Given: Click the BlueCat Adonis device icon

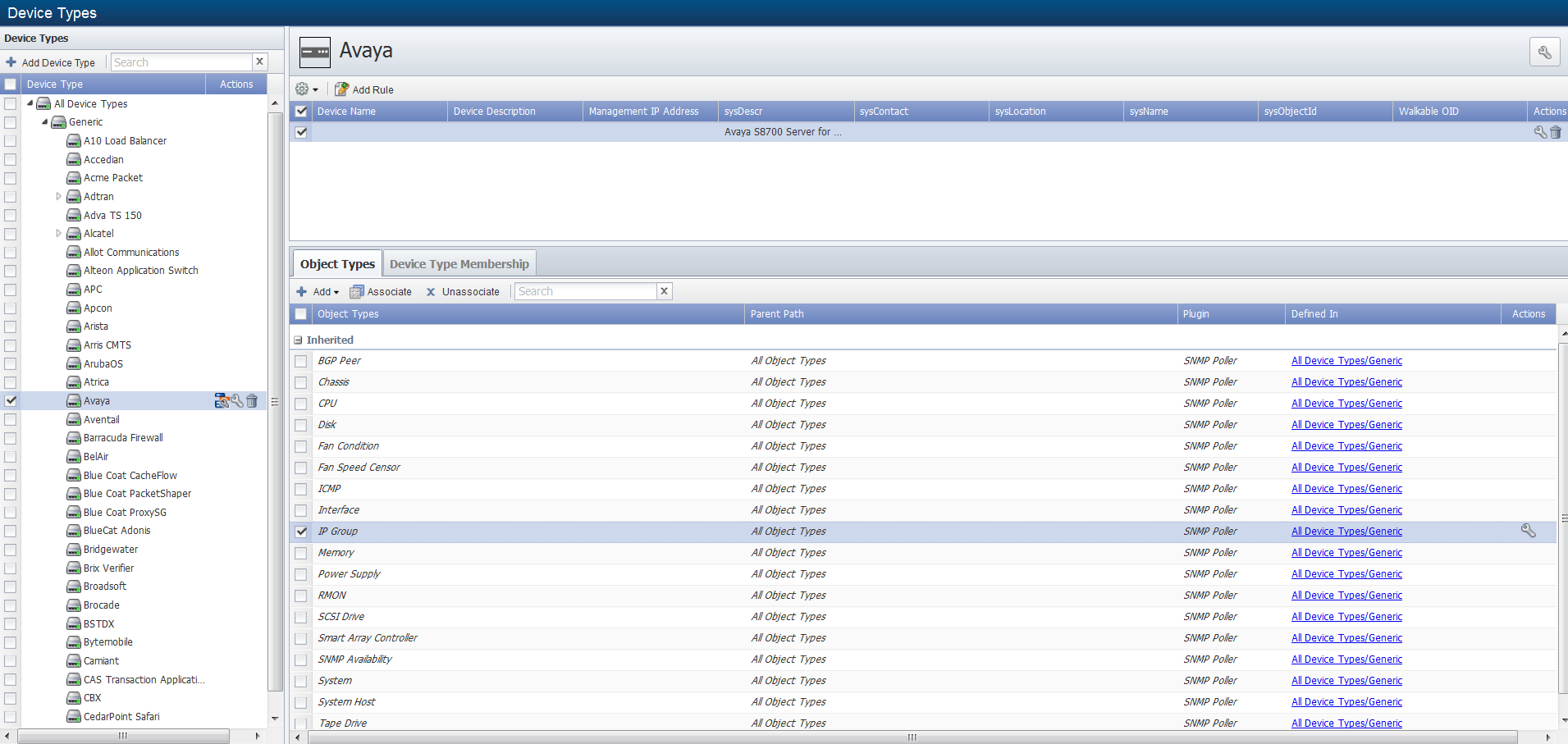Looking at the screenshot, I should [74, 531].
